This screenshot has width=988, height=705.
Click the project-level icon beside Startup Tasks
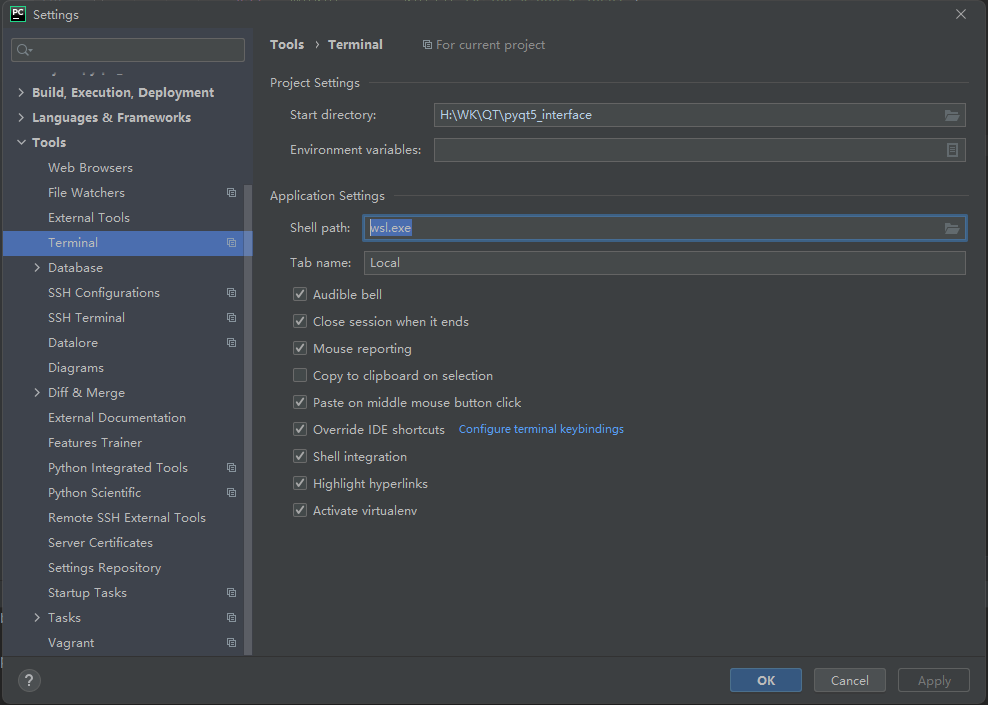231,593
